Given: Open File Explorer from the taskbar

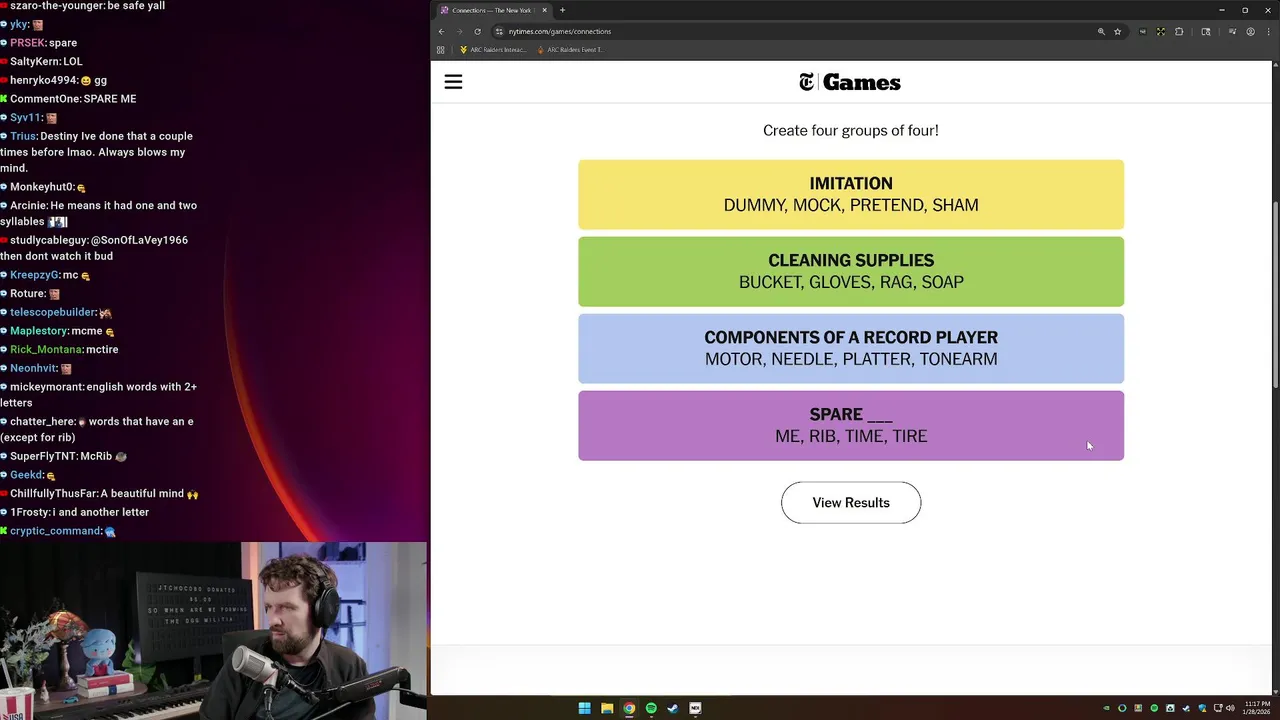Looking at the screenshot, I should tap(607, 708).
